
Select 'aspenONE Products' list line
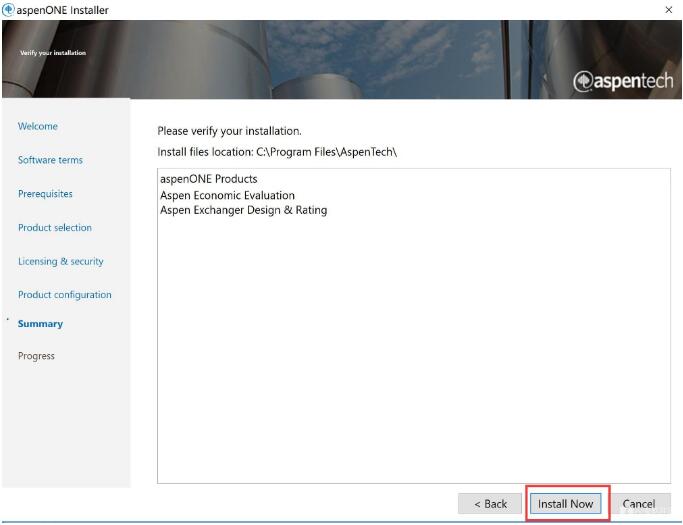click(x=209, y=179)
